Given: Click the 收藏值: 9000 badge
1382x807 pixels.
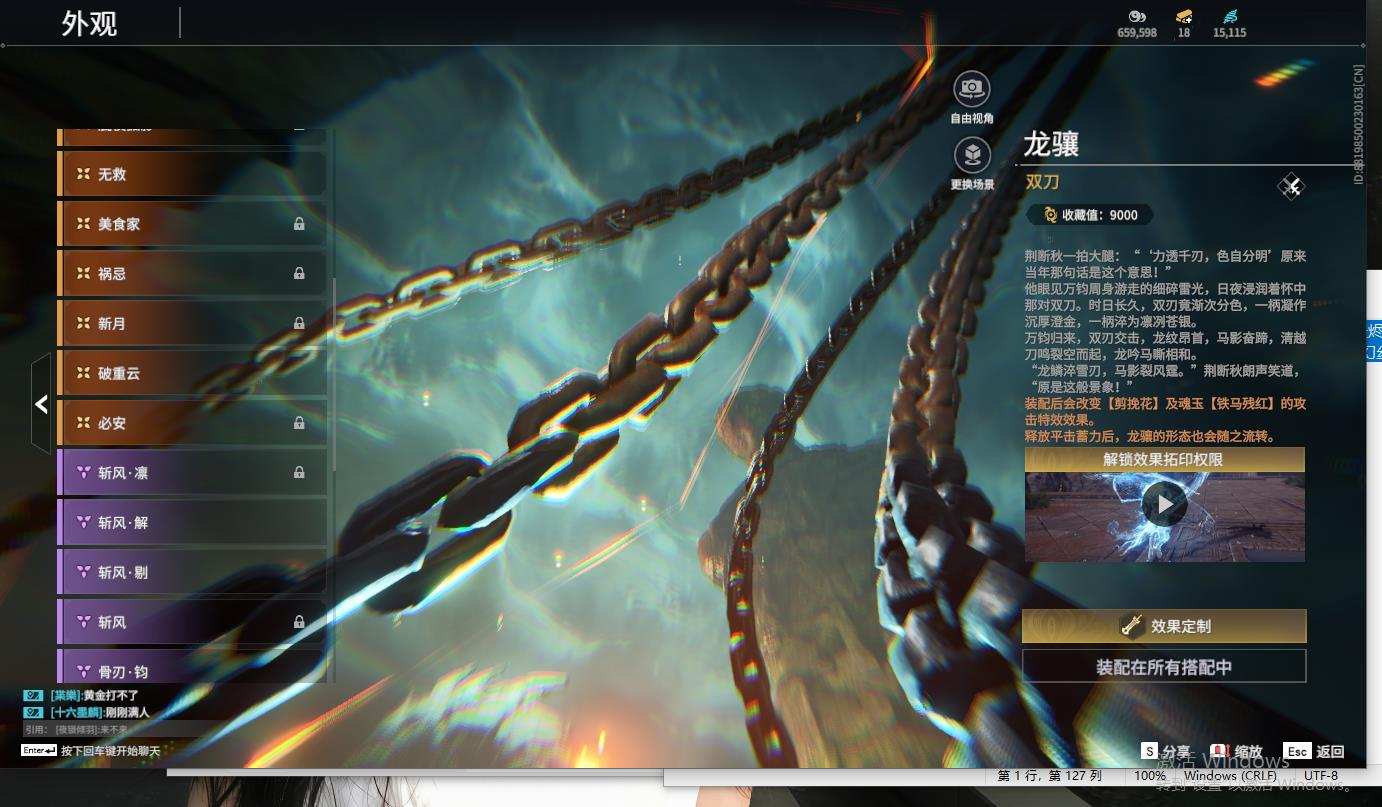Looking at the screenshot, I should (x=1090, y=214).
